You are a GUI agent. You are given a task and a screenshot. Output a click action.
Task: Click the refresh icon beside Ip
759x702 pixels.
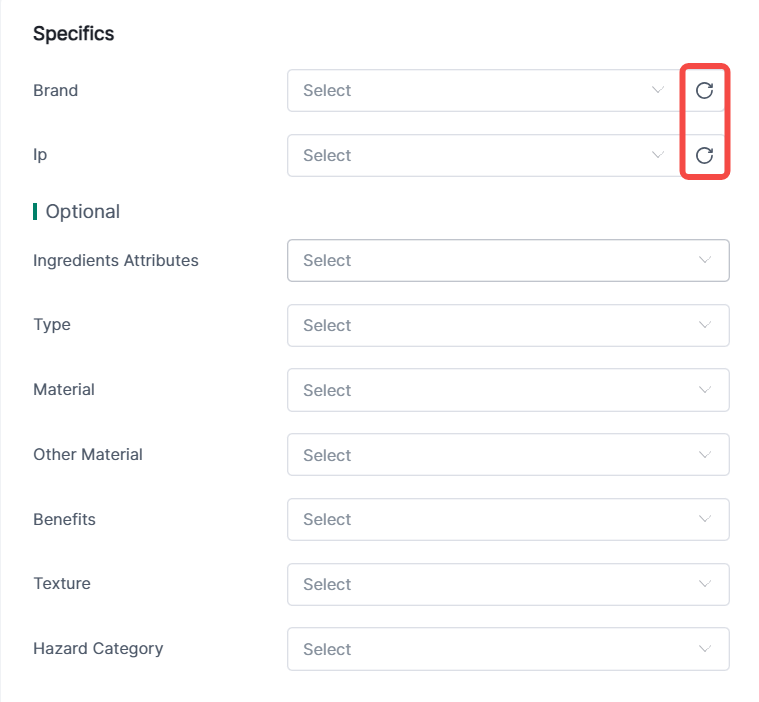click(x=704, y=155)
